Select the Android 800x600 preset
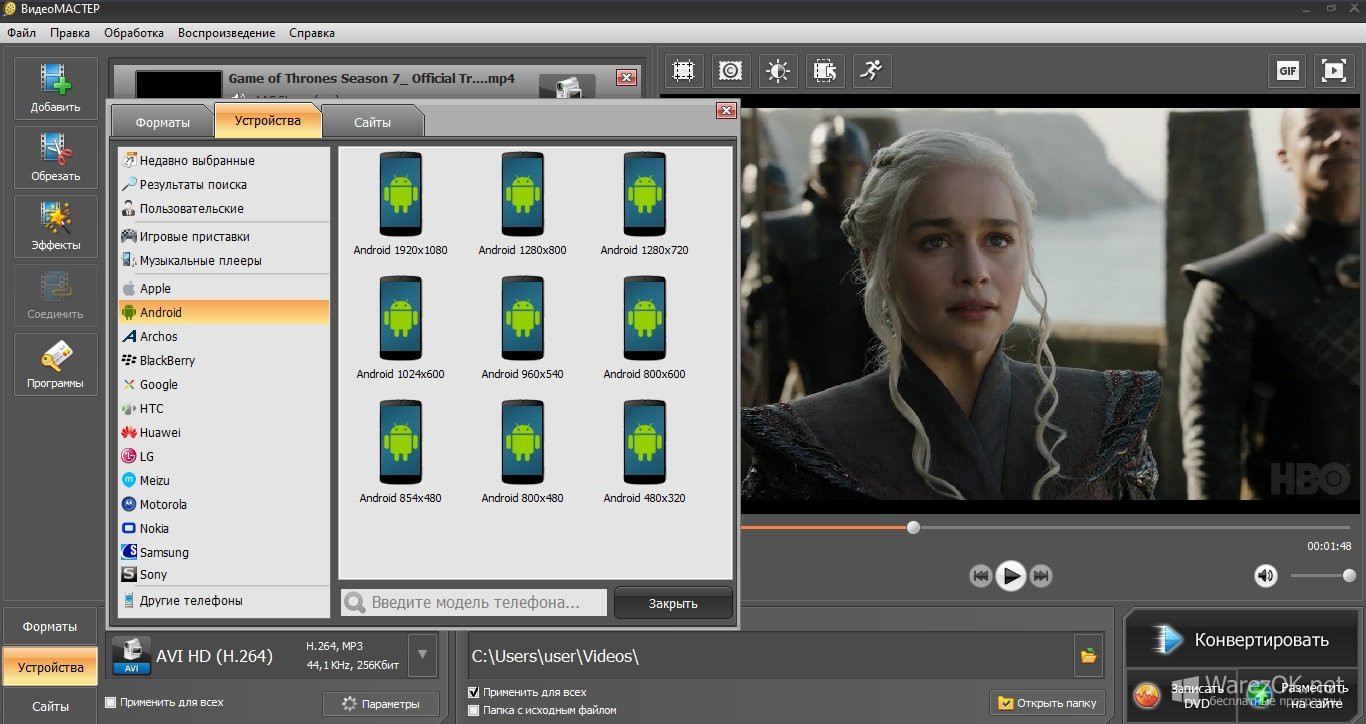This screenshot has width=1366, height=724. point(644,328)
